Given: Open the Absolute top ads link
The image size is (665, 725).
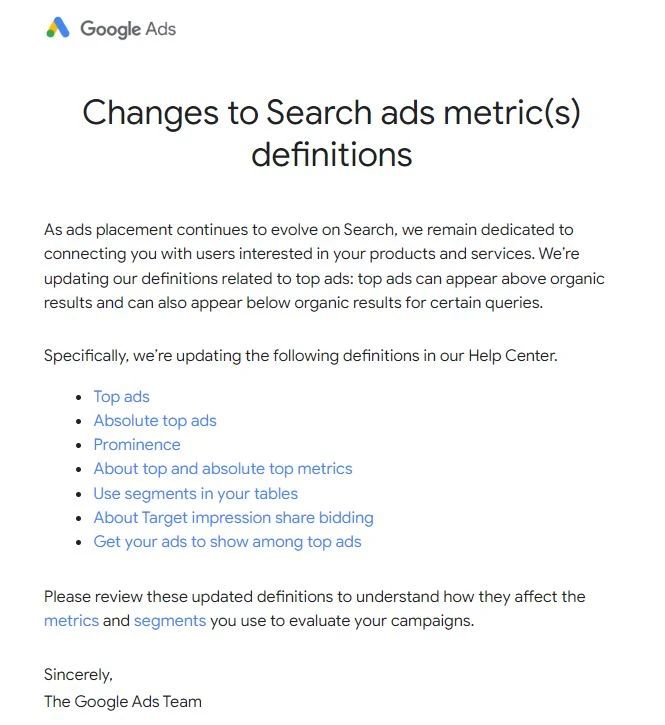Looking at the screenshot, I should coord(155,421).
